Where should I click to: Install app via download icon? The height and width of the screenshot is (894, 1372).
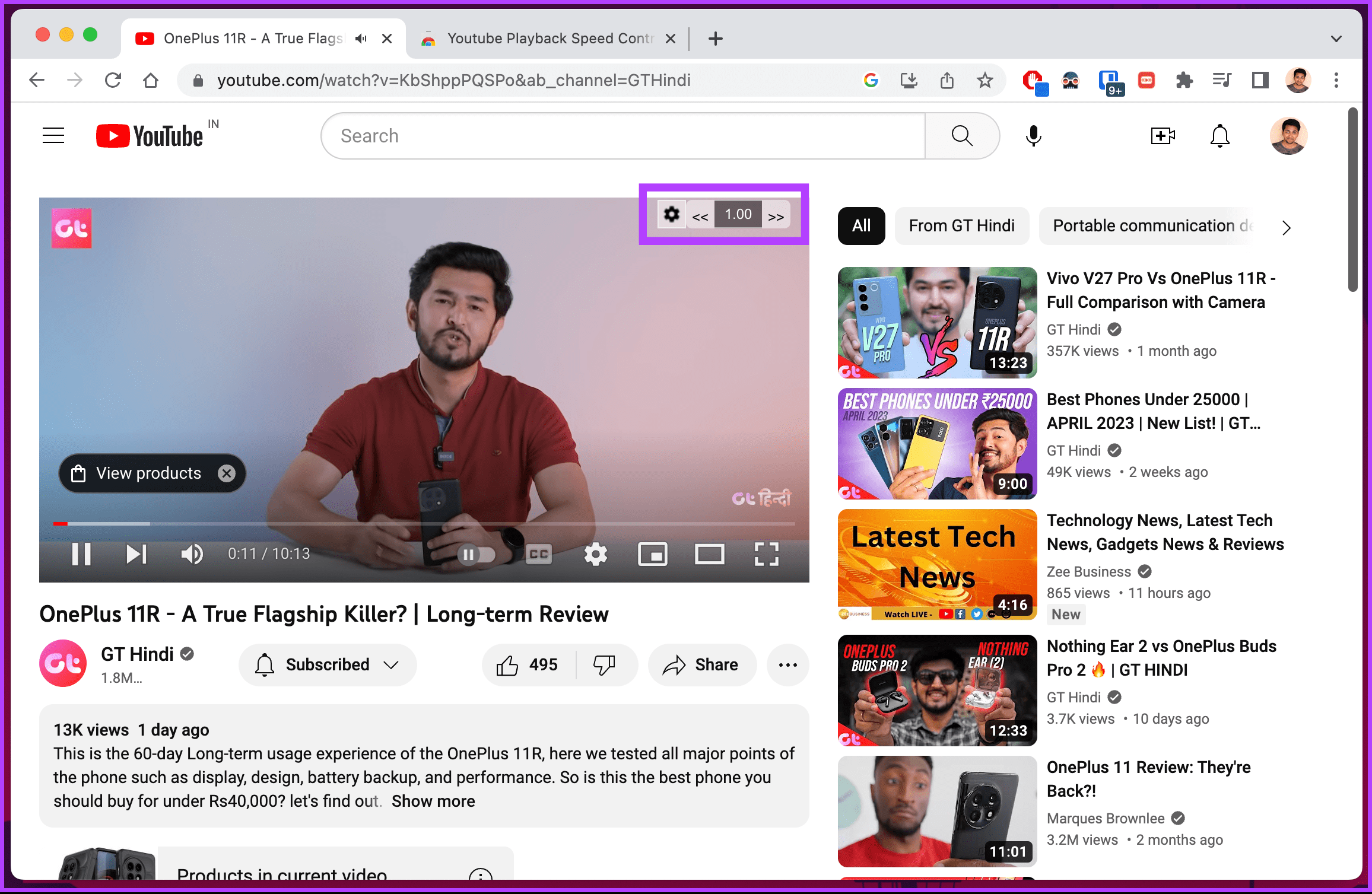pos(909,80)
